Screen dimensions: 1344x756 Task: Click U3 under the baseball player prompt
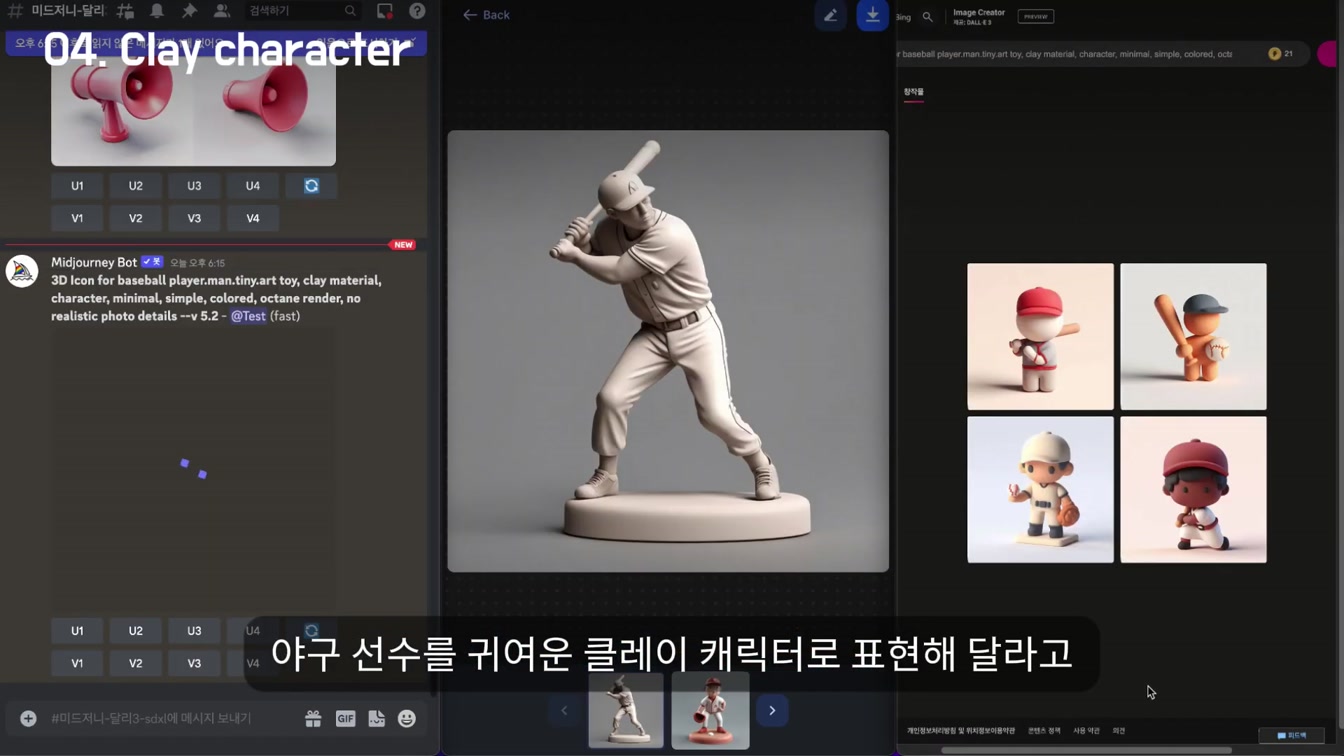coord(194,631)
